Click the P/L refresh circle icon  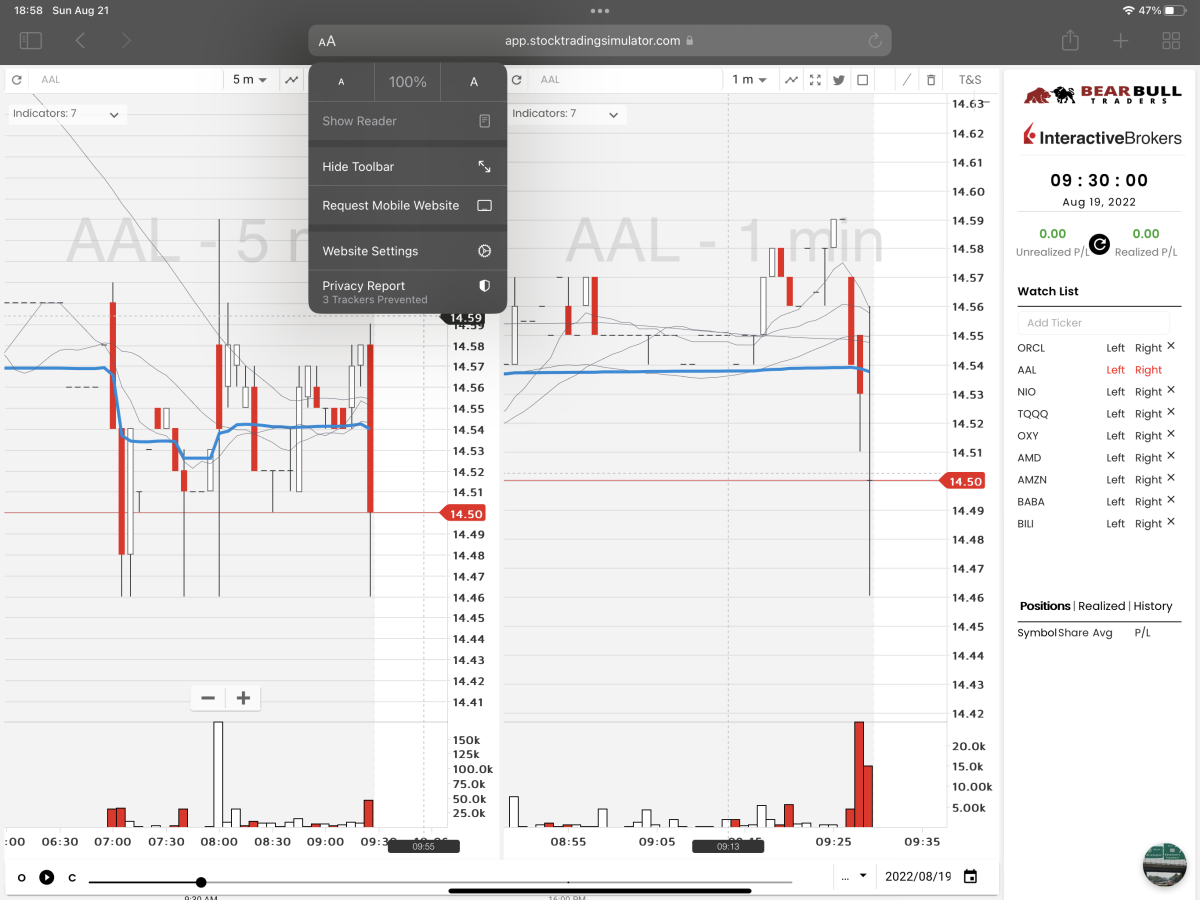1099,244
